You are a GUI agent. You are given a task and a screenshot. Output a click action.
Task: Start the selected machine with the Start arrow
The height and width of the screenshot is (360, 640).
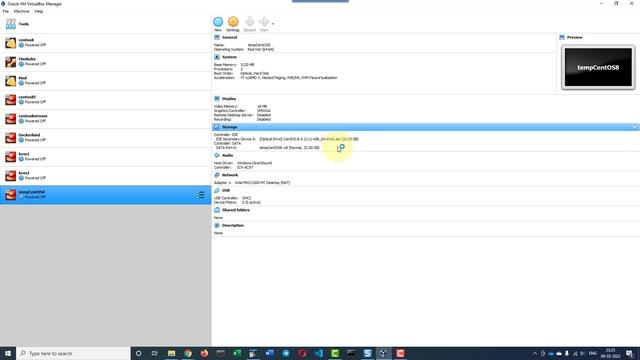264,24
